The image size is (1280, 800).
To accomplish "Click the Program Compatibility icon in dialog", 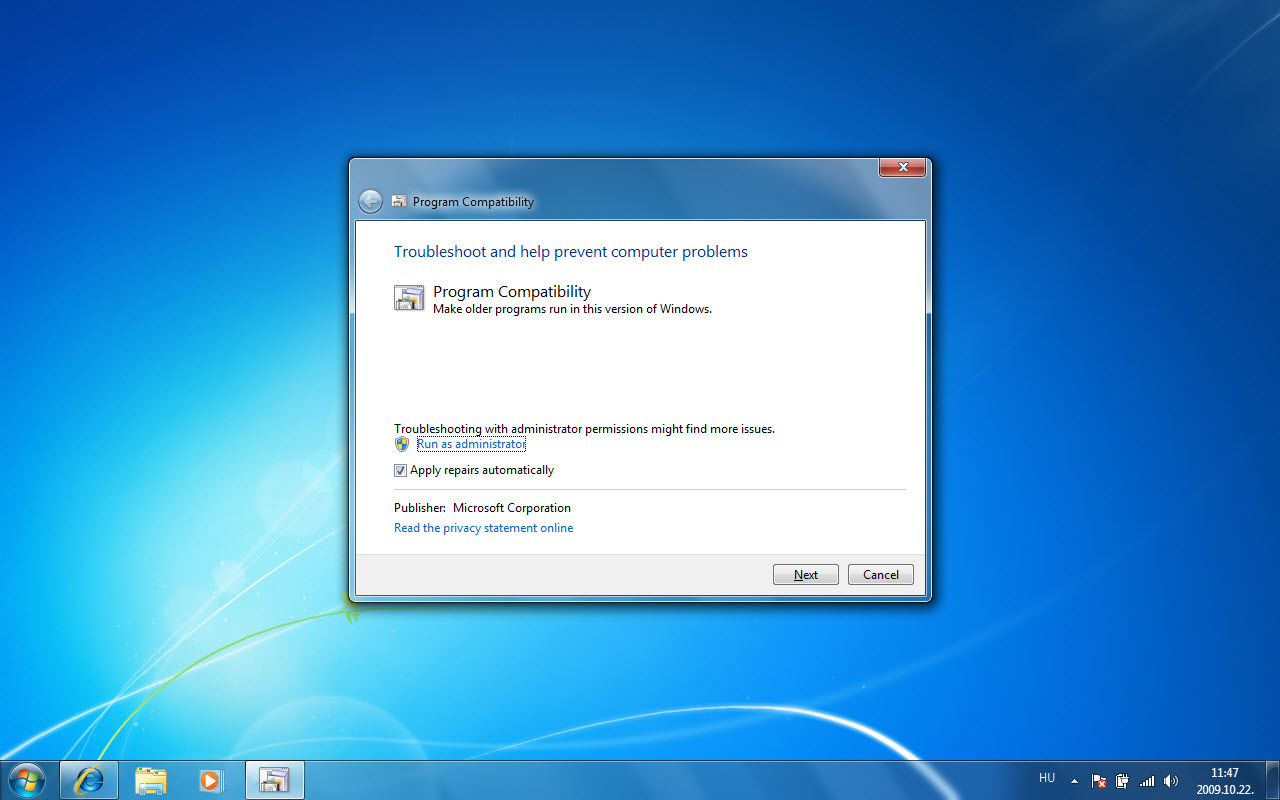I will 409,298.
